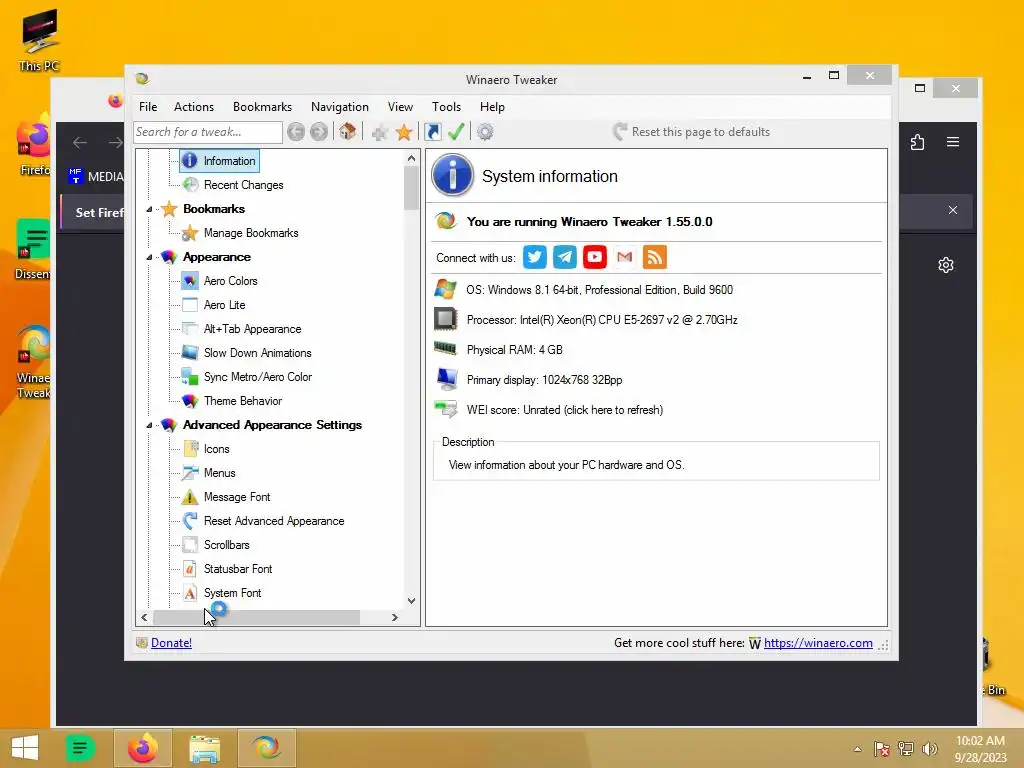
Task: Focus the Search for a tweak field
Action: coord(208,132)
